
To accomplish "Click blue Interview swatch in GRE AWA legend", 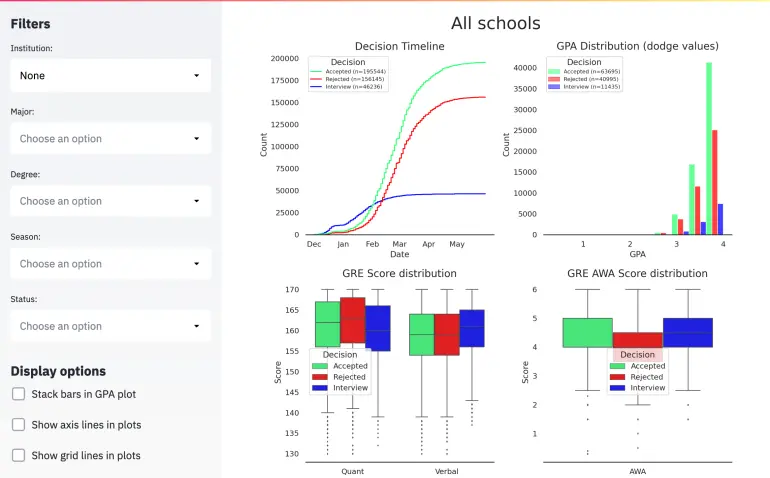I will [x=617, y=388].
